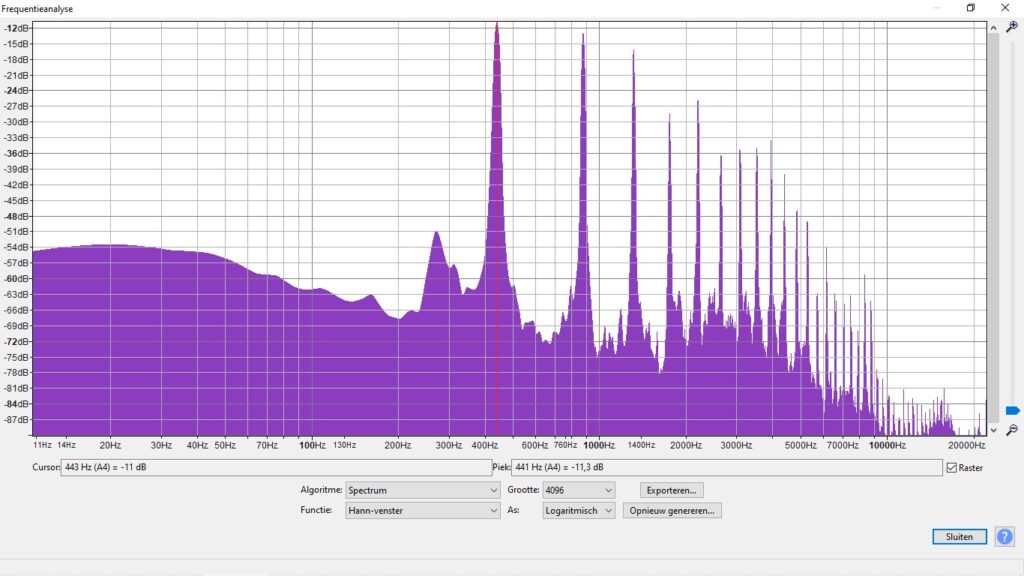The width and height of the screenshot is (1024, 576).
Task: Click the Cursor readout field
Action: tap(275, 467)
